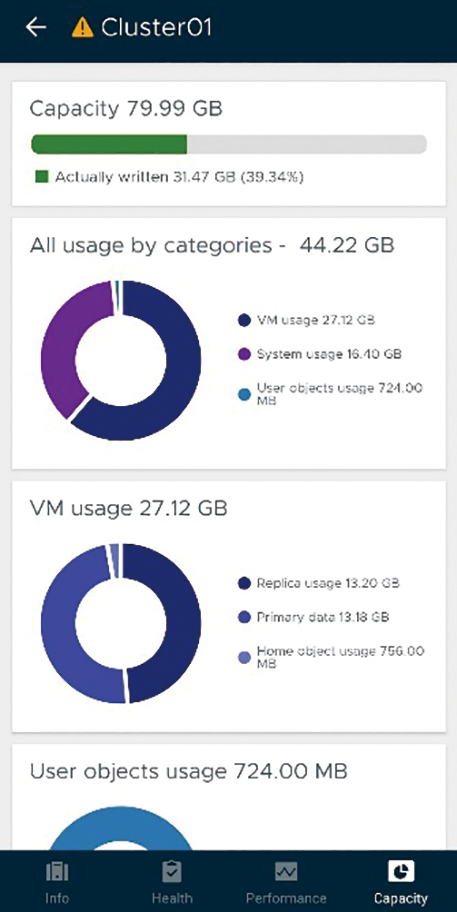The image size is (457, 912).
Task: Select the Capacity pie icon
Action: 401,871
